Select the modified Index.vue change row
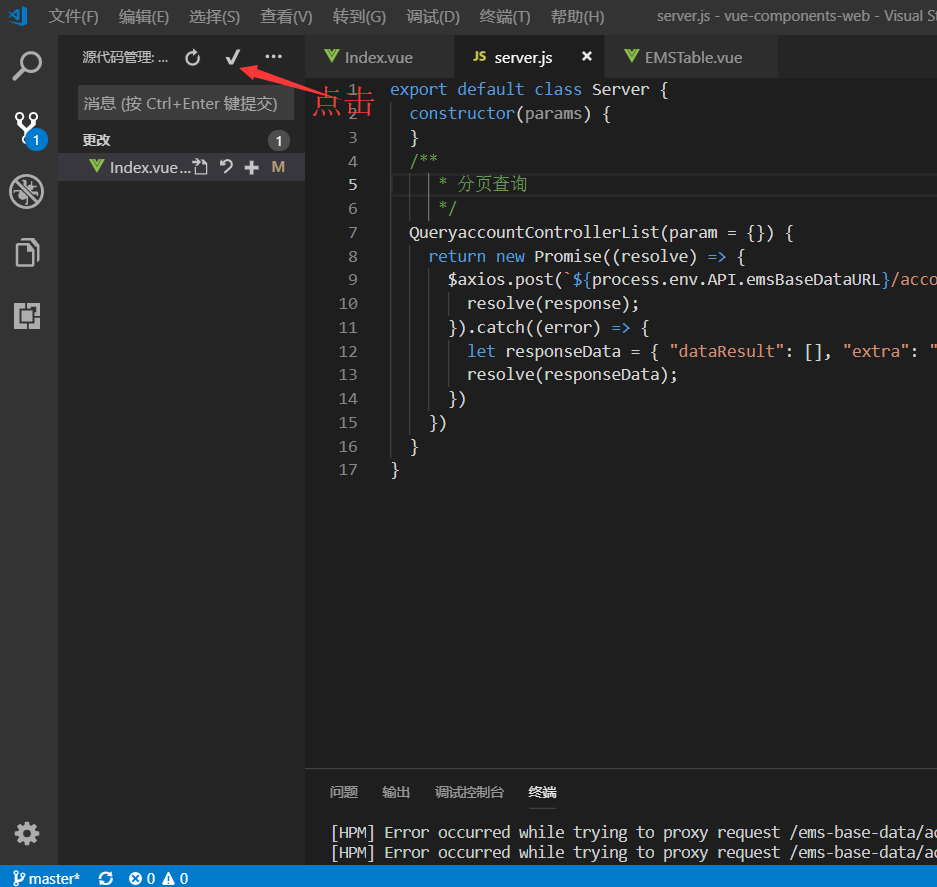Image resolution: width=937 pixels, height=887 pixels. [182, 167]
